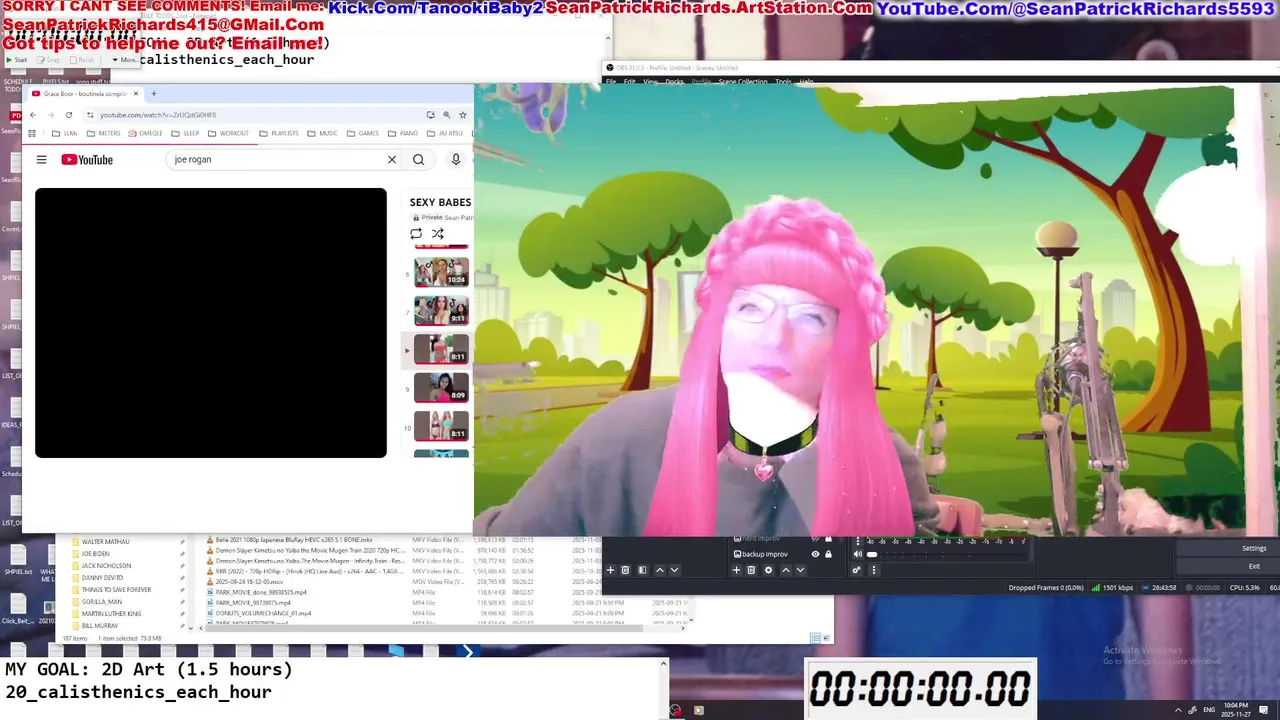Open the SLEEP bookmark folder
The height and width of the screenshot is (720, 1280).
185,133
